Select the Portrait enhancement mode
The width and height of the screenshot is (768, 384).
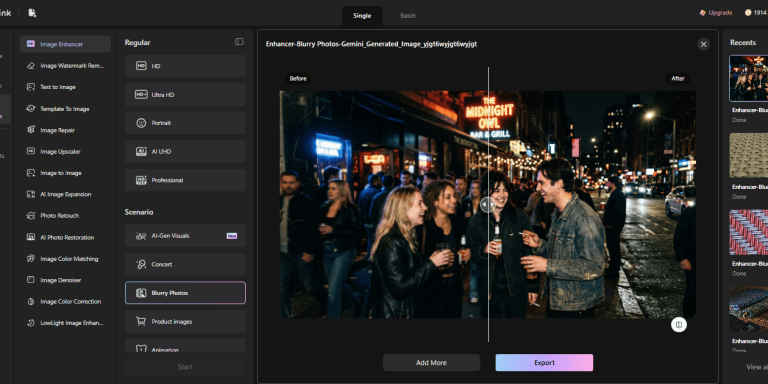(x=185, y=123)
